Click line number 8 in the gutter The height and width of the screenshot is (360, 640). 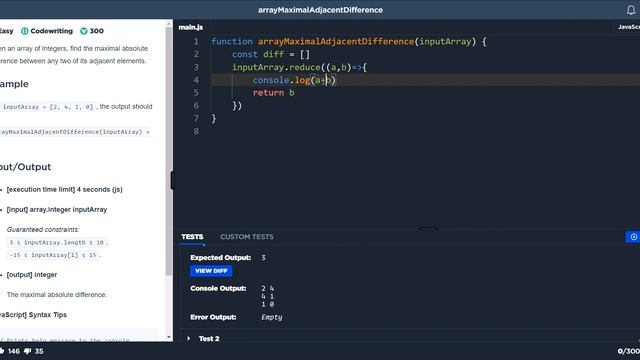(196, 131)
